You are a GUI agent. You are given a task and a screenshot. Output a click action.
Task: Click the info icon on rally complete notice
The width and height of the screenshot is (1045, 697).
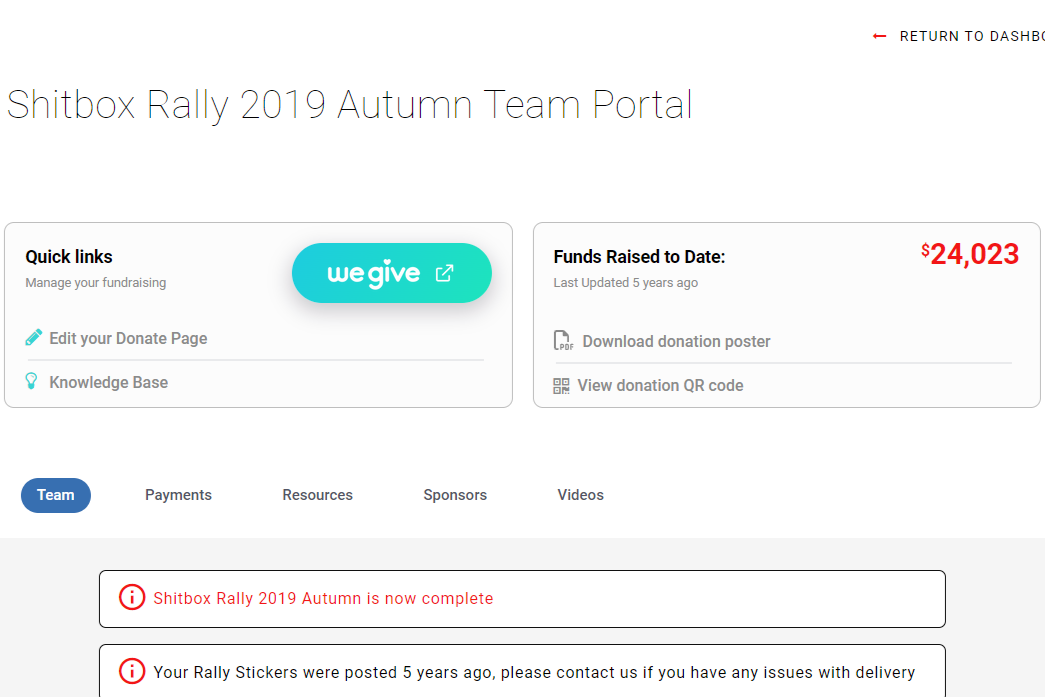132,598
